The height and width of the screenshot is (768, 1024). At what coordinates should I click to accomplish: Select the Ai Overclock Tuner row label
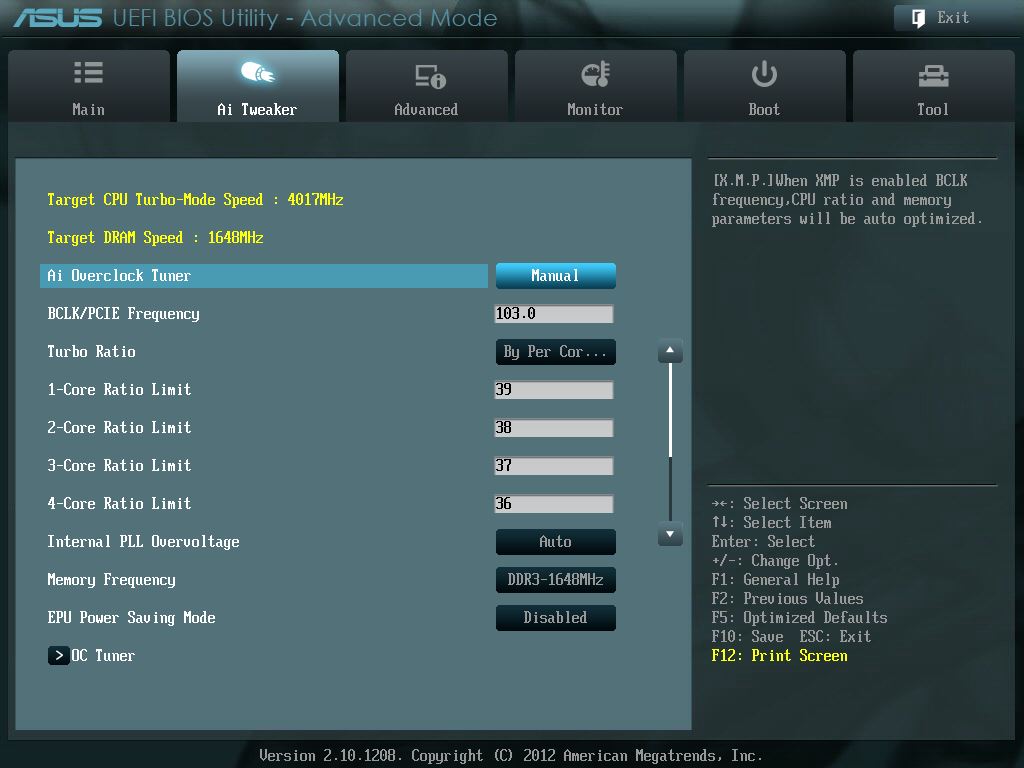click(x=119, y=276)
